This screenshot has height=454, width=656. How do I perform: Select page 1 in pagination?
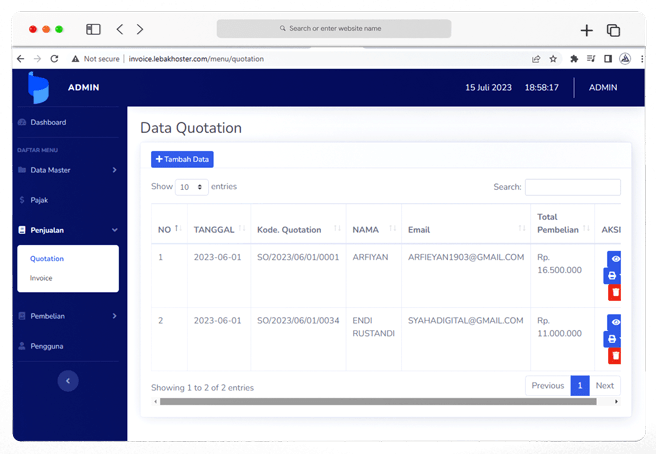pos(580,385)
